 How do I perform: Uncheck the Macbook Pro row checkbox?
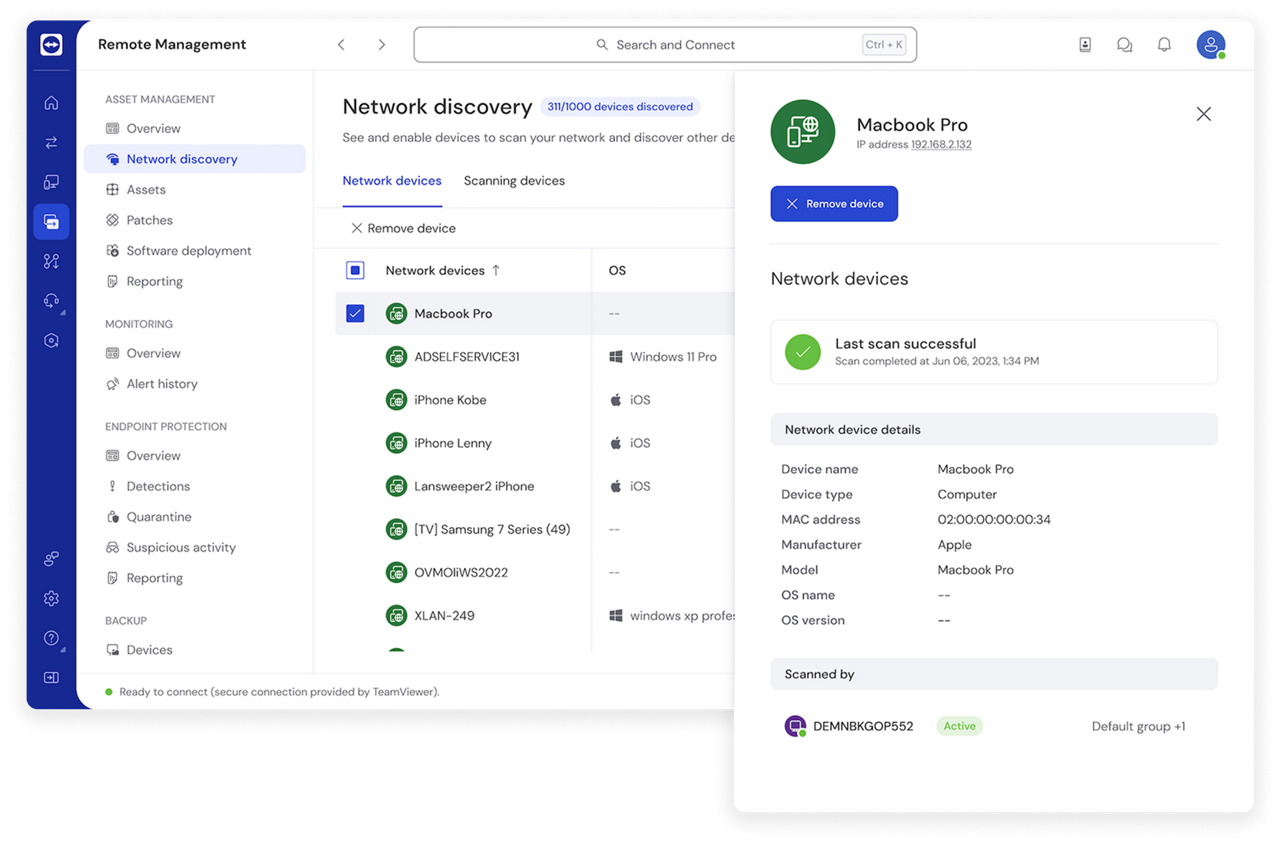(x=355, y=313)
